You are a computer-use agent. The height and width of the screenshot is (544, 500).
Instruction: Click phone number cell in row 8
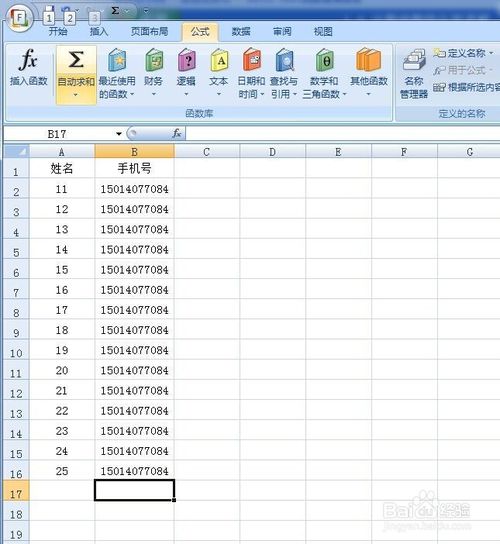tap(134, 309)
